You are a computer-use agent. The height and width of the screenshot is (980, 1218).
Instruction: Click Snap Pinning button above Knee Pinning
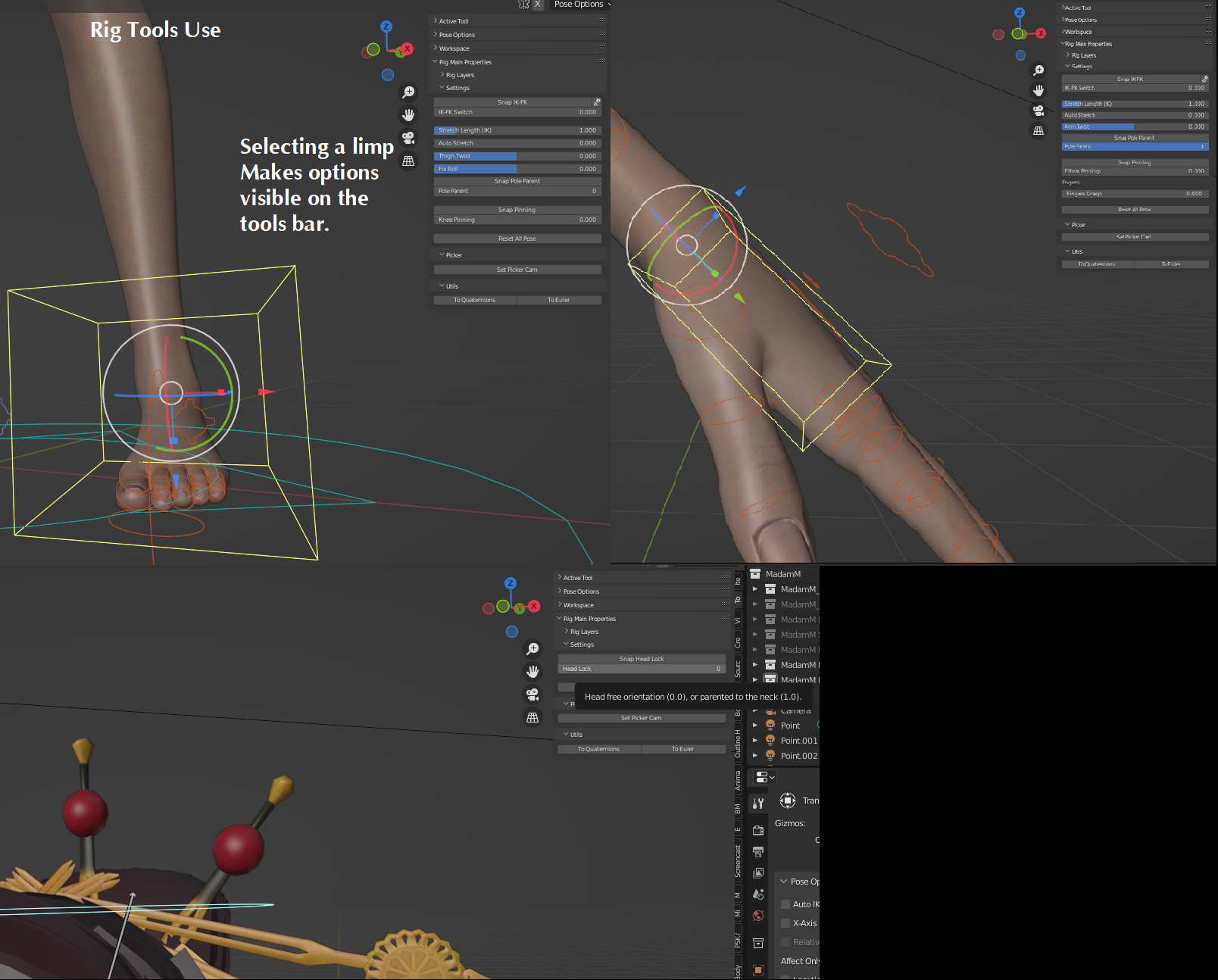point(517,210)
